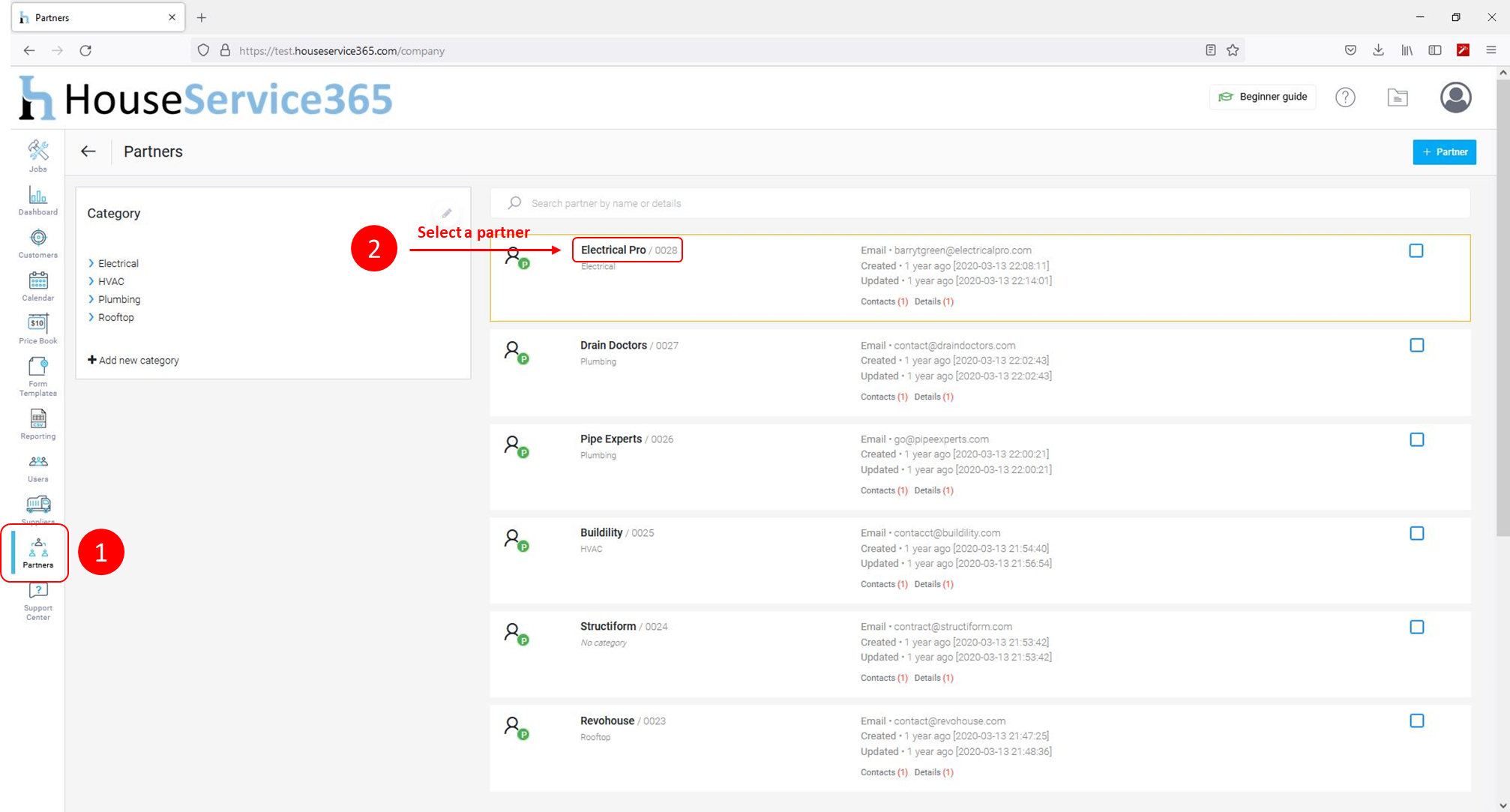The width and height of the screenshot is (1510, 812).
Task: Open the user profile avatar
Action: [x=1455, y=97]
